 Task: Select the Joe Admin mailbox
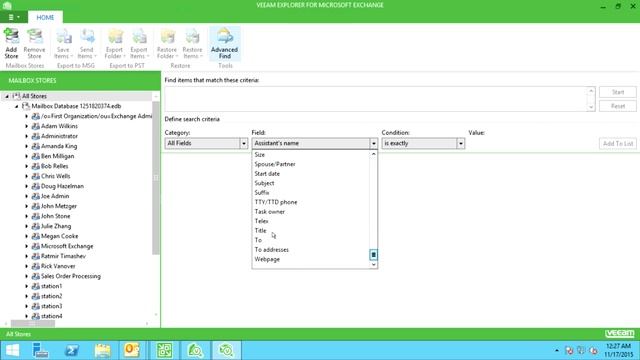[x=55, y=196]
